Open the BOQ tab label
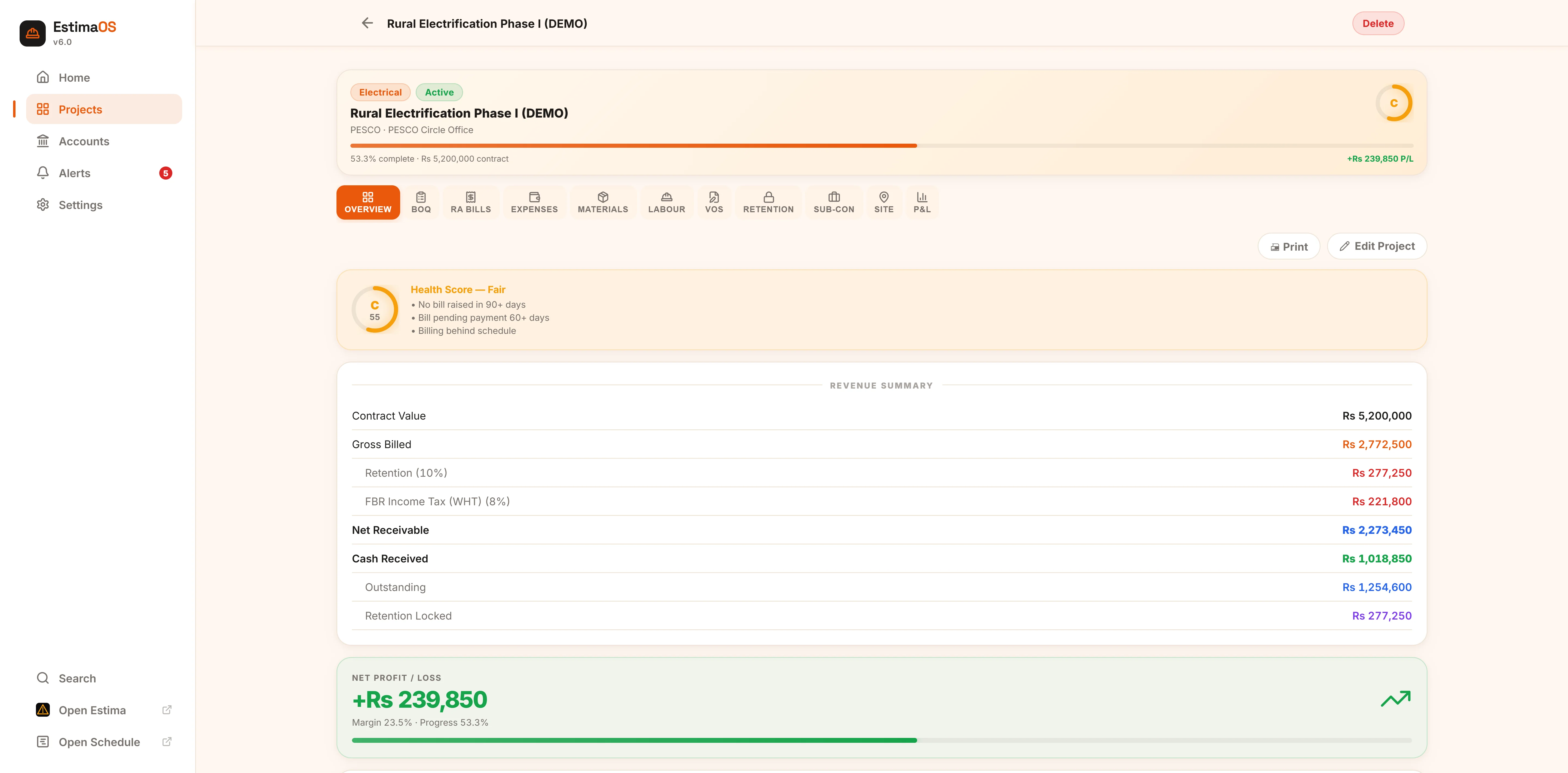The image size is (1568, 773). (x=421, y=209)
